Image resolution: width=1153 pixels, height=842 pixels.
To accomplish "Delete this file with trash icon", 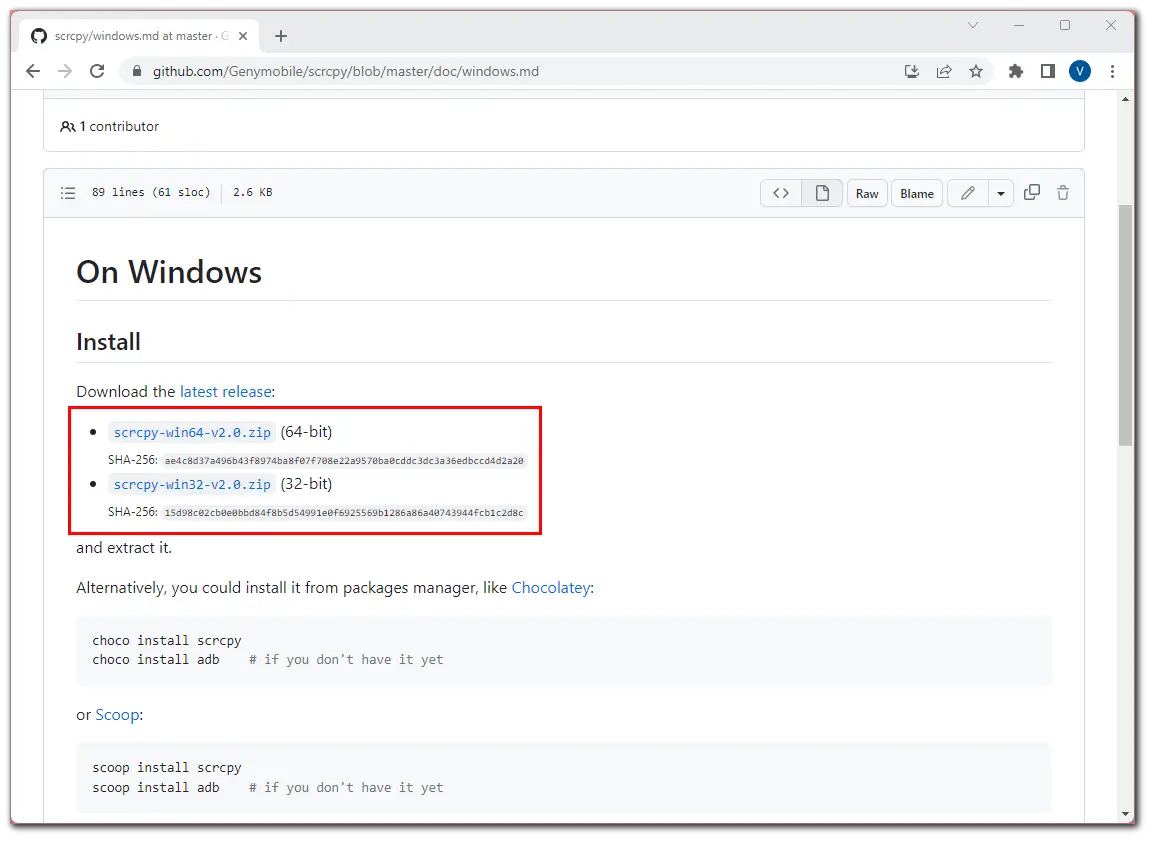I will tap(1063, 193).
